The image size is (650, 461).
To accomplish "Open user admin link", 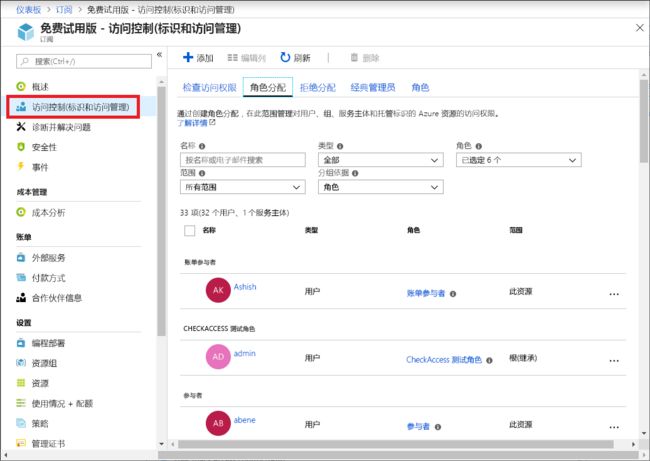I will pyautogui.click(x=245, y=353).
